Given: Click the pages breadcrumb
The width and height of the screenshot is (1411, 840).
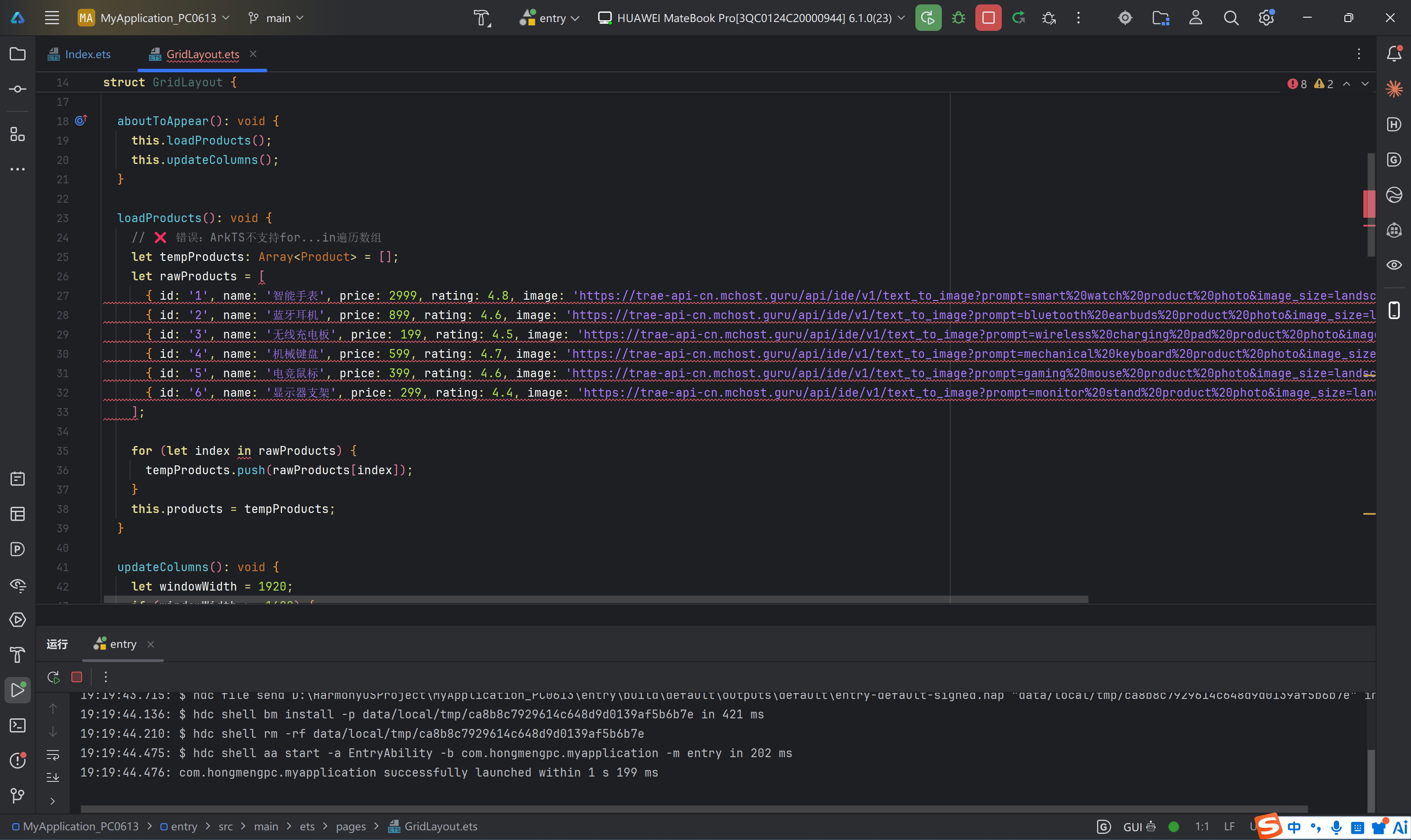Looking at the screenshot, I should (x=351, y=826).
